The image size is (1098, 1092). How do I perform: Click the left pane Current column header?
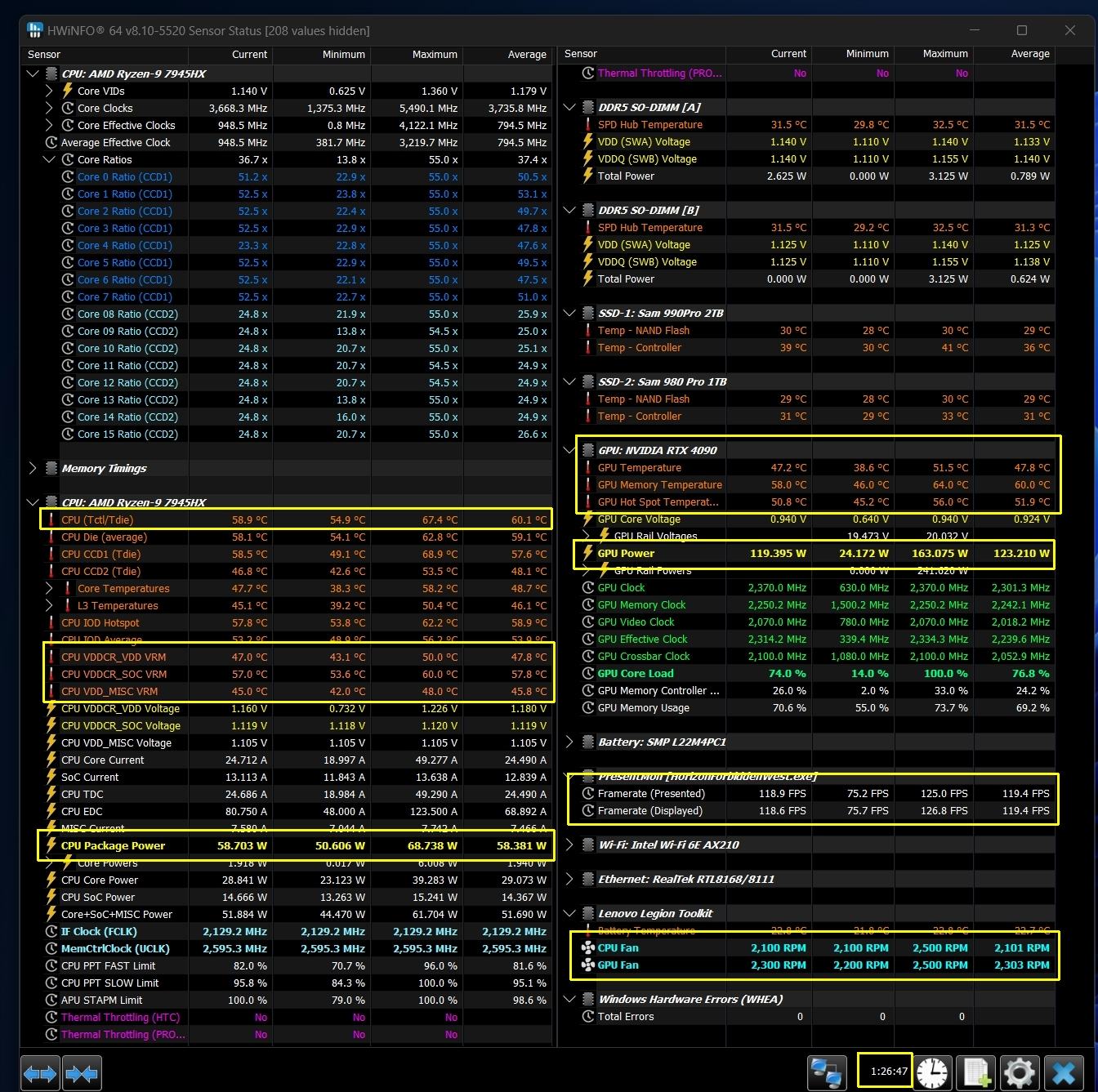230,55
